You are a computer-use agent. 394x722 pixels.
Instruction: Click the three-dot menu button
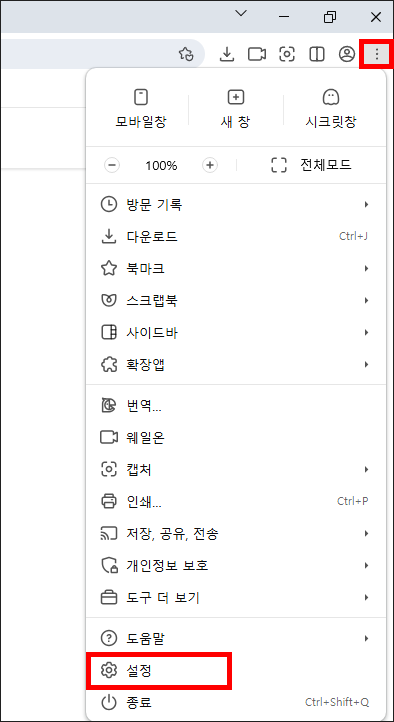click(x=377, y=54)
